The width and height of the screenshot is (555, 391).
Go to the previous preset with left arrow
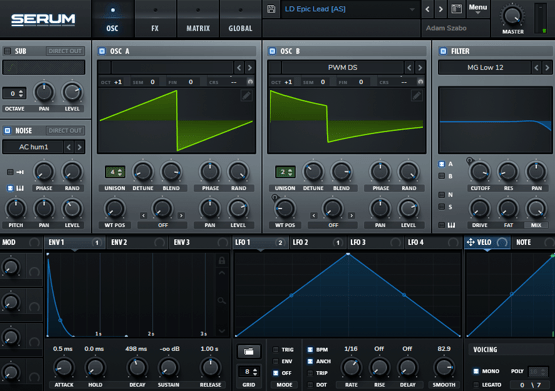(x=428, y=9)
